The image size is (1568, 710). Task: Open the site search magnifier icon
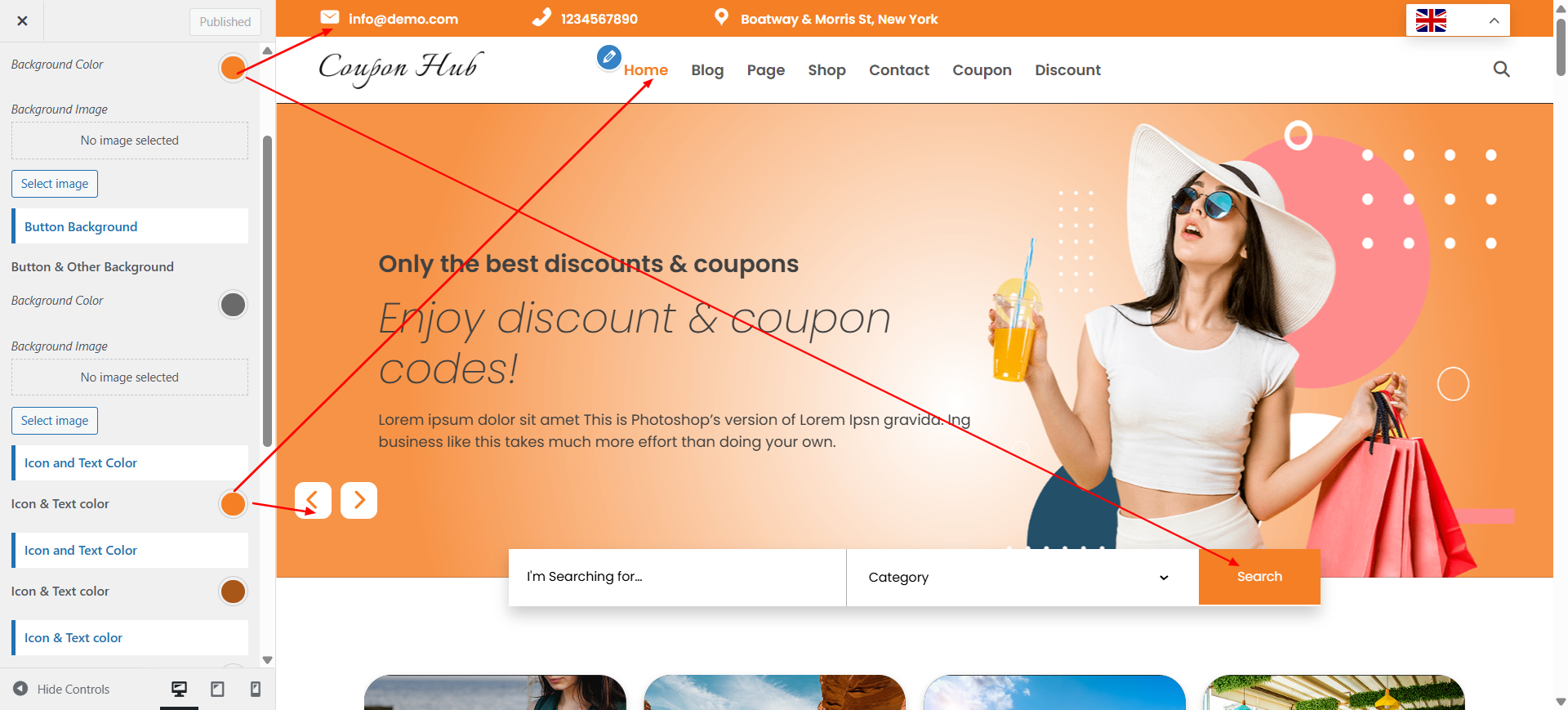point(1501,69)
